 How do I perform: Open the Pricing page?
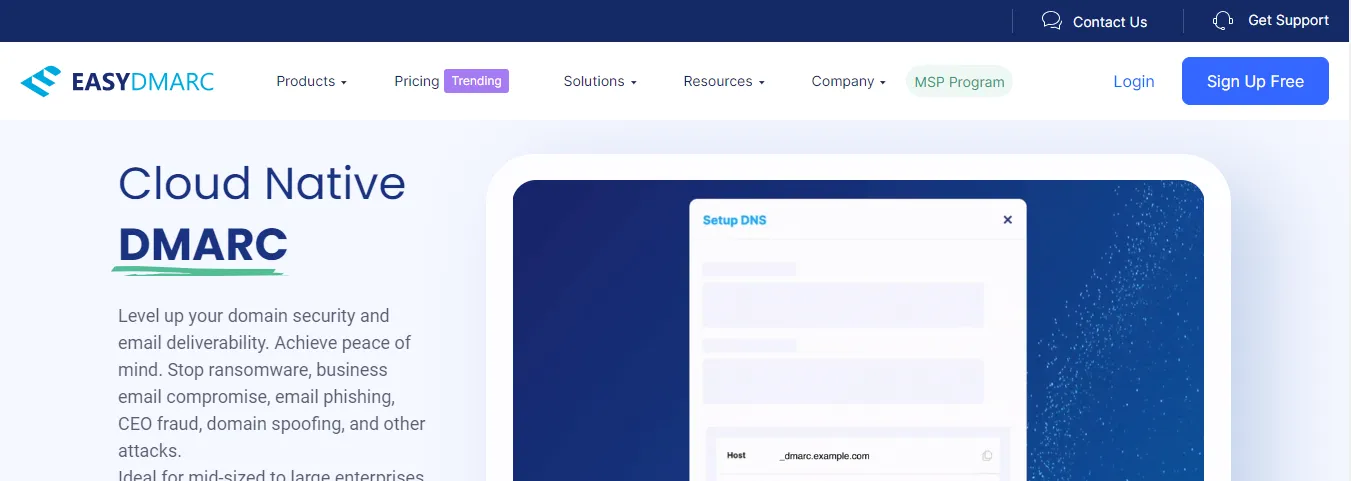coord(416,81)
